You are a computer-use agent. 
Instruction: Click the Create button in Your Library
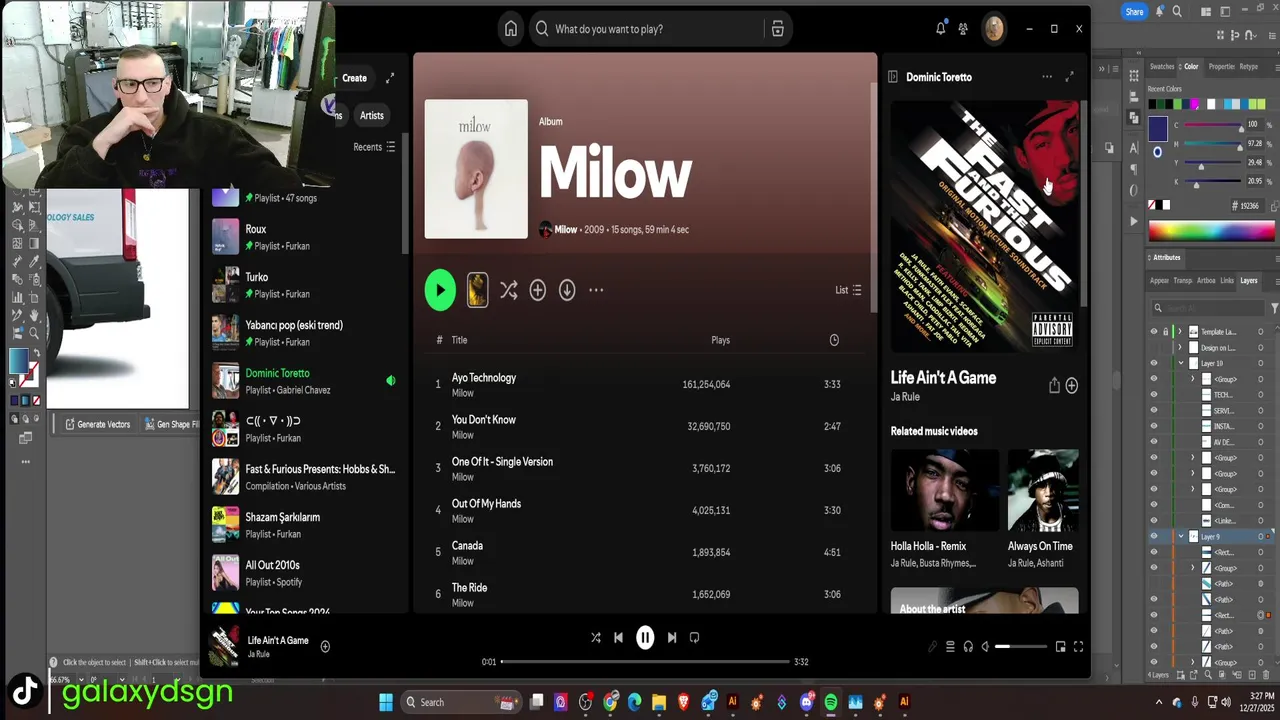point(354,78)
